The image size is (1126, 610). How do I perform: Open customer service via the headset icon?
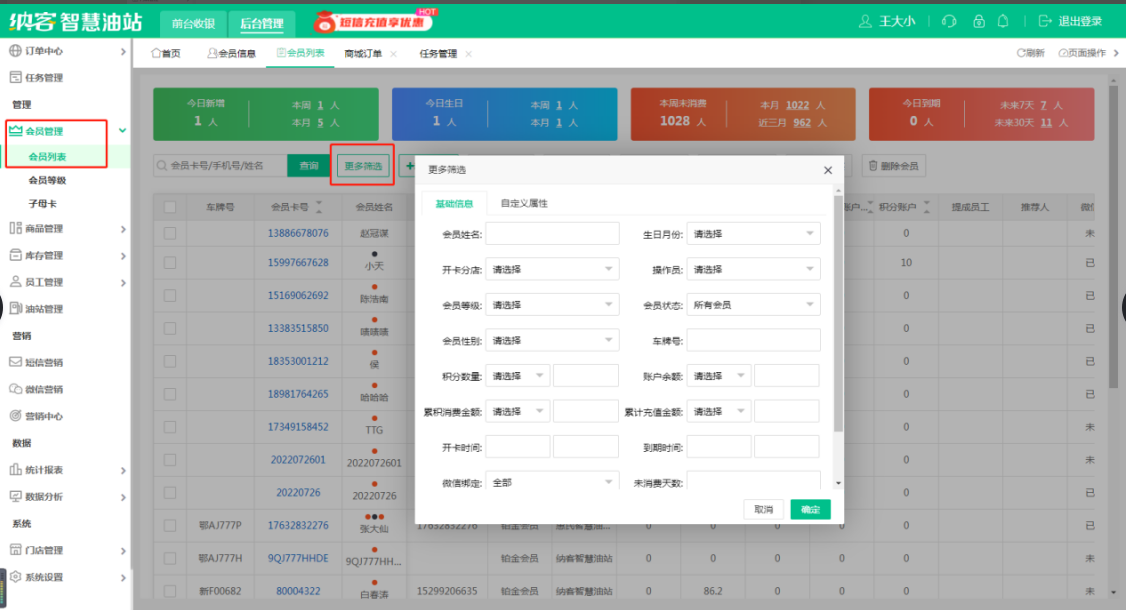coord(949,22)
